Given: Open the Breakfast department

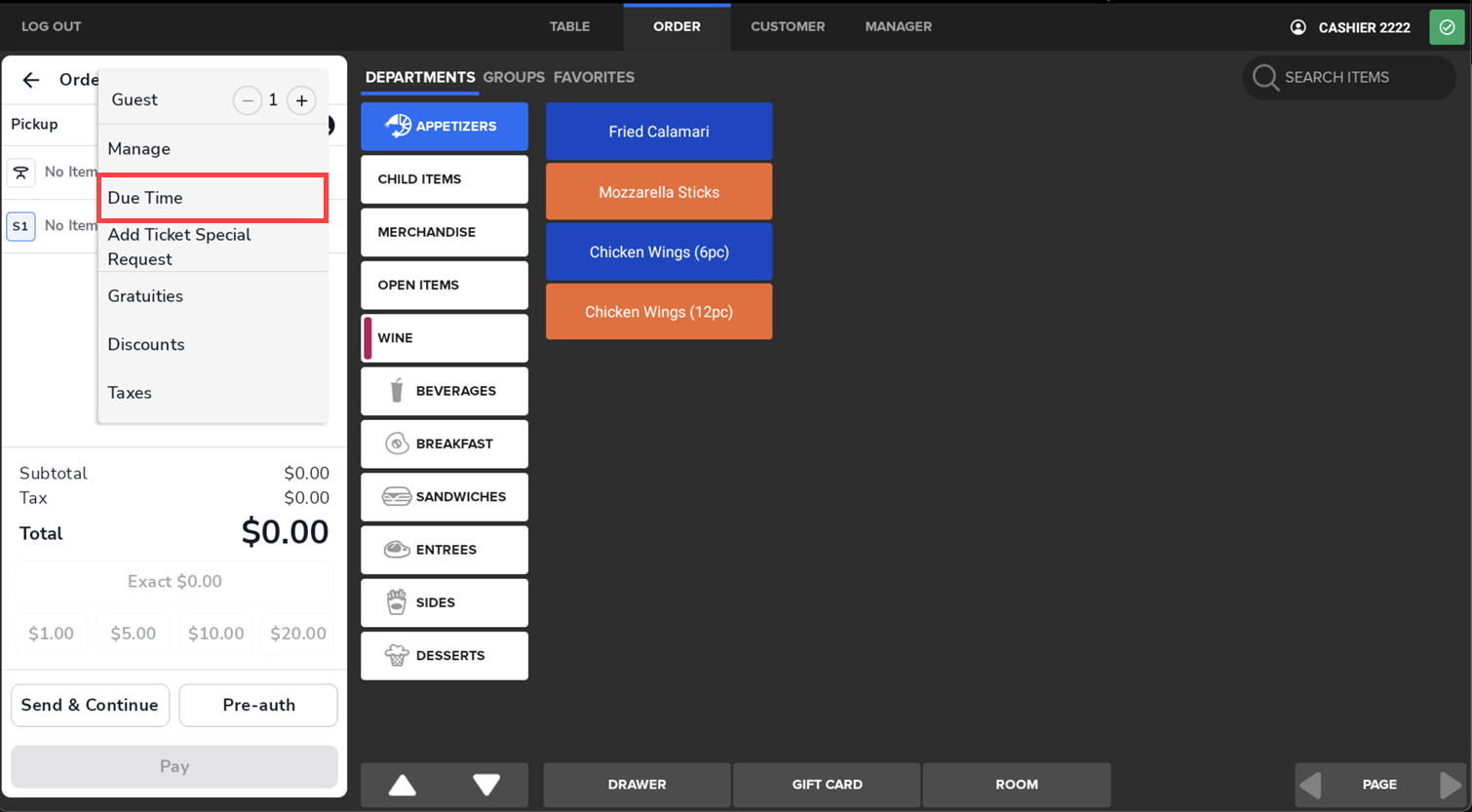Looking at the screenshot, I should point(445,444).
